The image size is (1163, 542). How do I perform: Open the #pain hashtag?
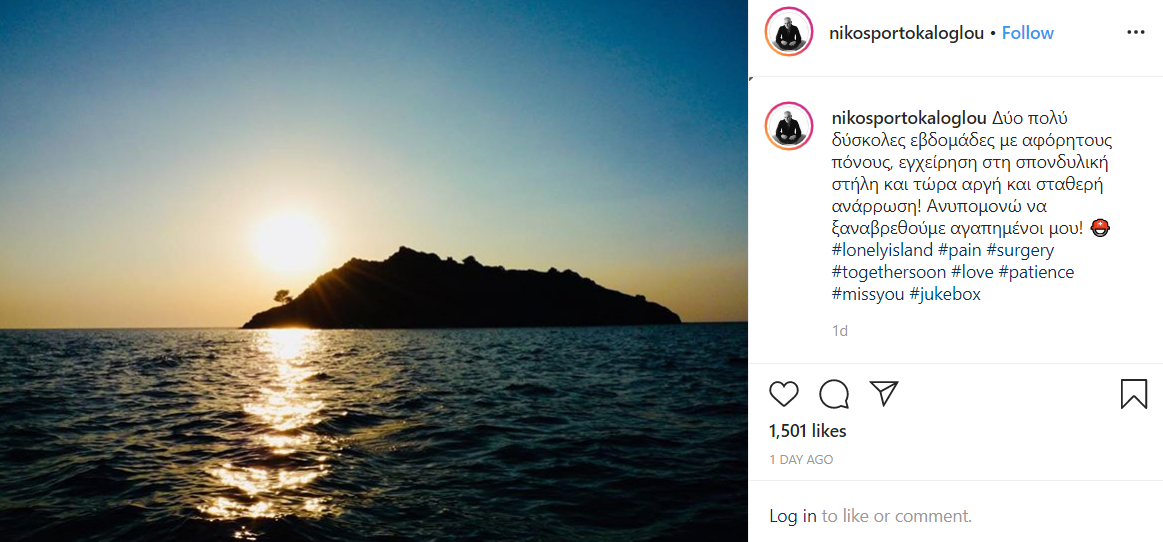[x=962, y=250]
